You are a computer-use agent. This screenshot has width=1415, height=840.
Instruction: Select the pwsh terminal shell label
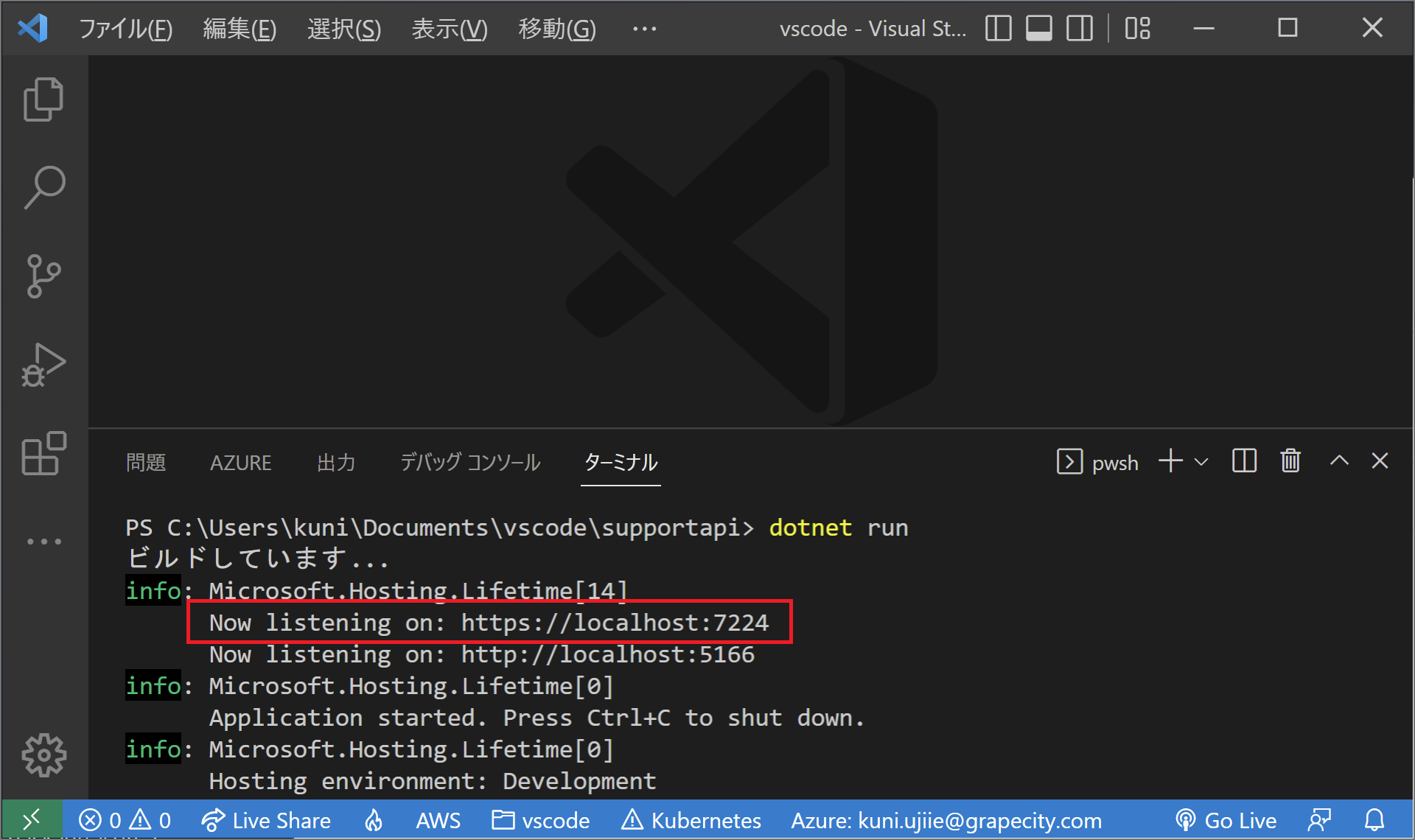click(x=1098, y=462)
